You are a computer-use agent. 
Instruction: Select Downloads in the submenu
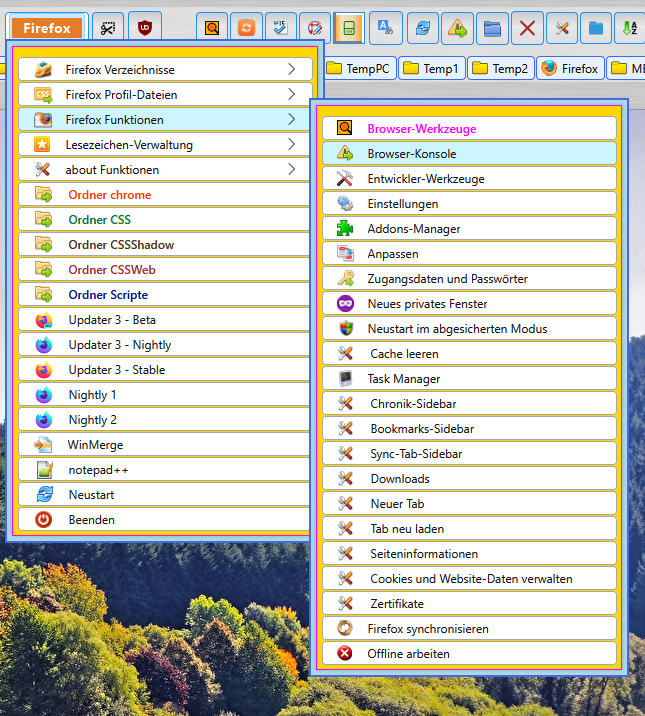469,479
